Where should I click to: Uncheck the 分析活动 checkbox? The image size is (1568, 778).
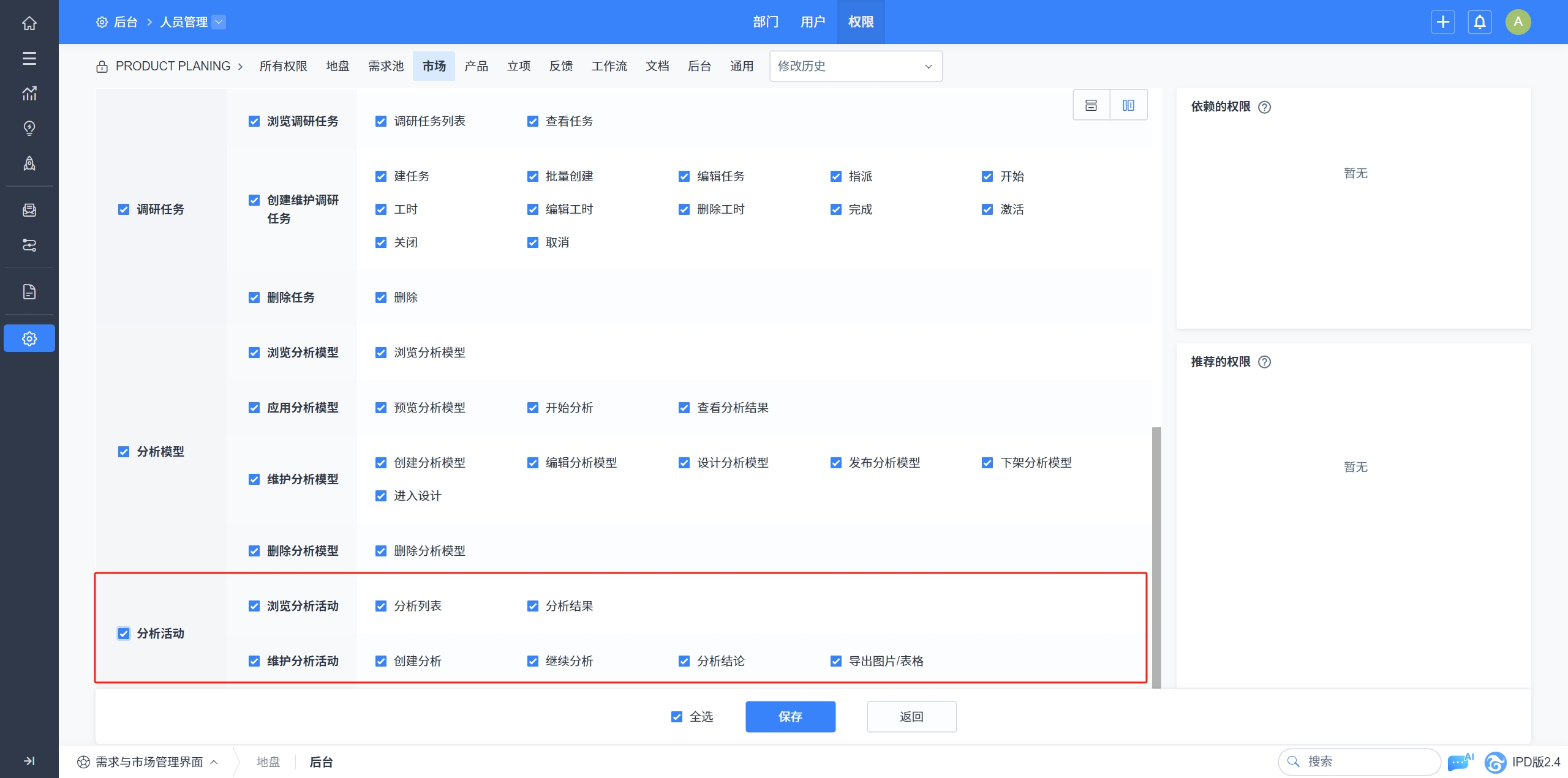click(x=124, y=634)
